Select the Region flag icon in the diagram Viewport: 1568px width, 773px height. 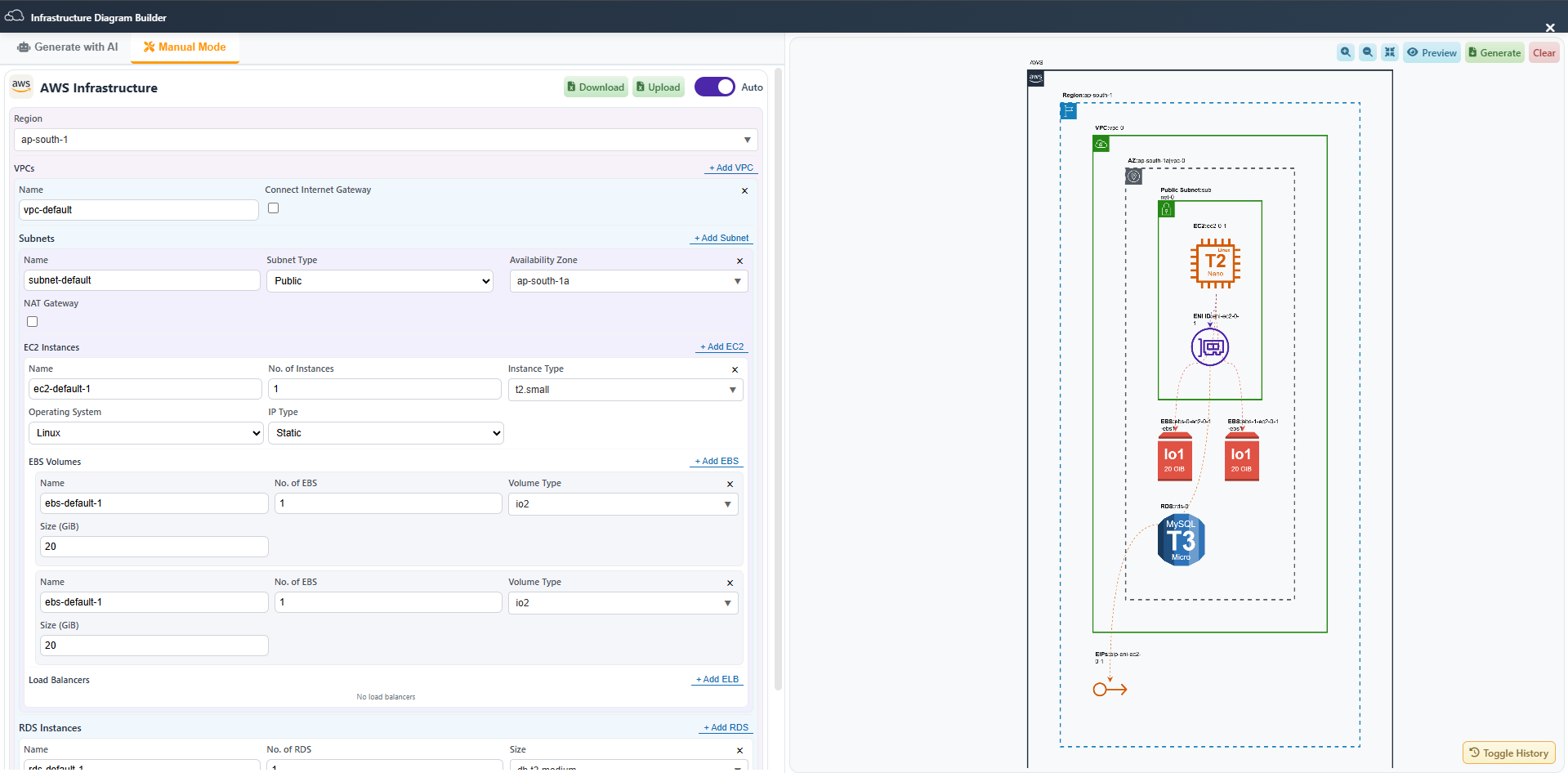point(1069,110)
